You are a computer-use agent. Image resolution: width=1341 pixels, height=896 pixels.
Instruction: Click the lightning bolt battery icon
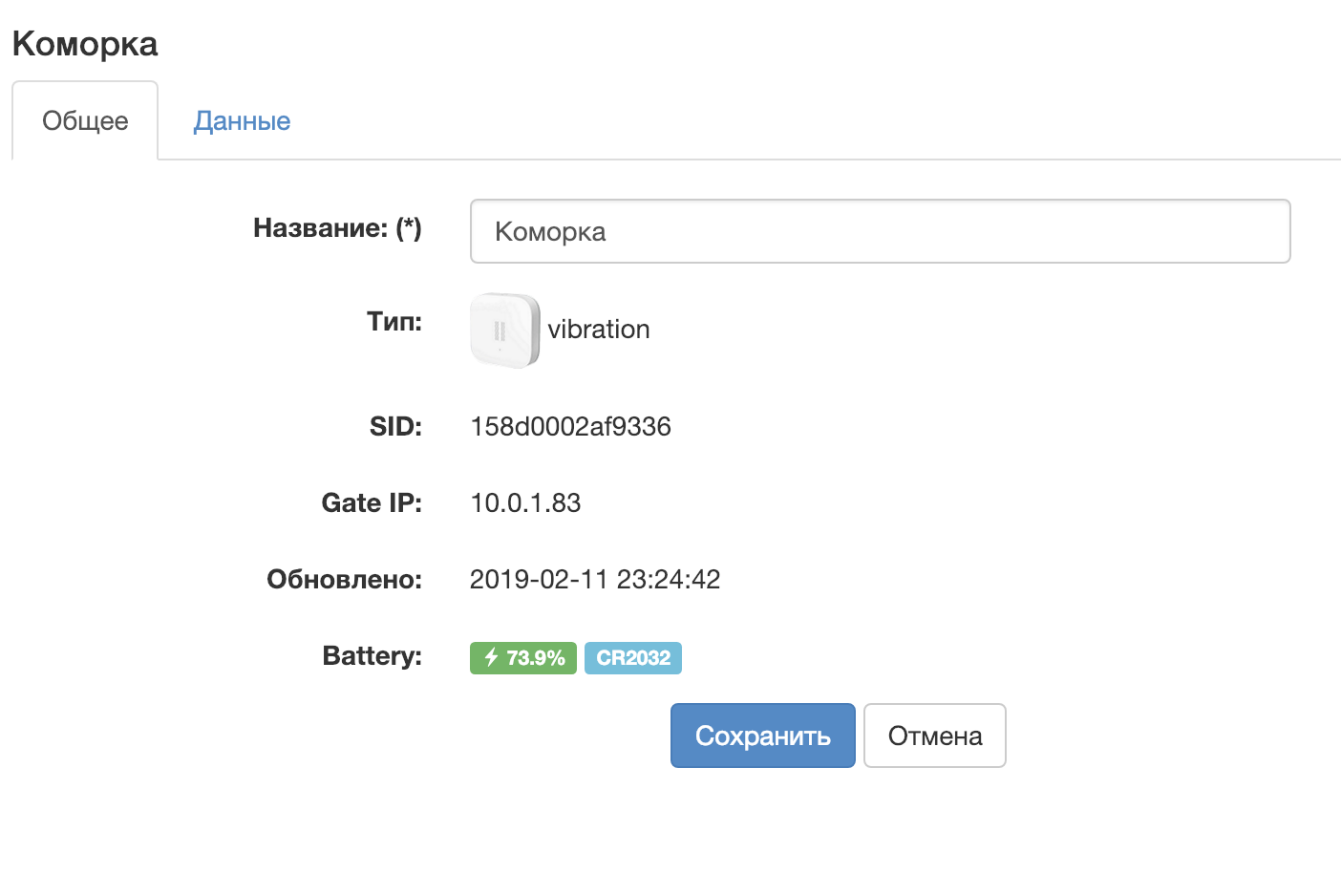click(x=491, y=657)
